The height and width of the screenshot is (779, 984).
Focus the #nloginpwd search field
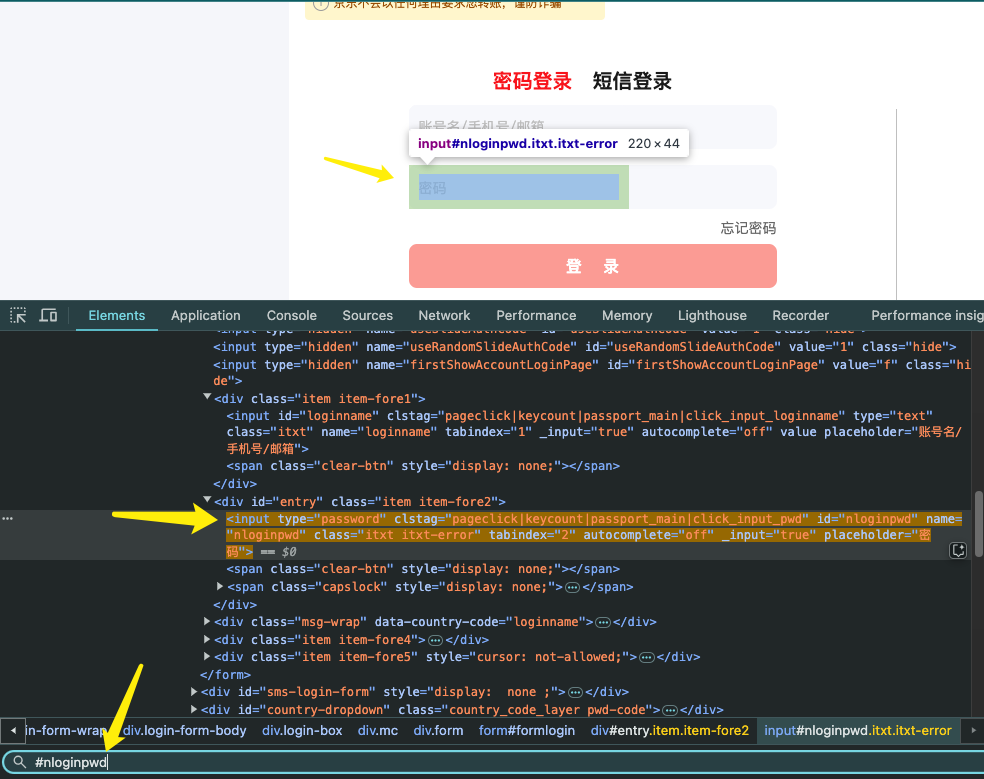(500, 762)
